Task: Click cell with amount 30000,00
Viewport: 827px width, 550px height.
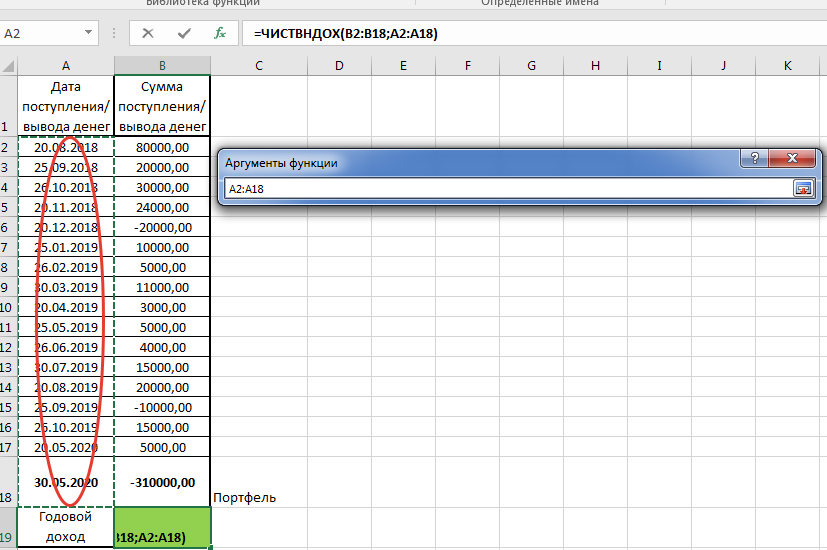Action: pyautogui.click(x=162, y=187)
